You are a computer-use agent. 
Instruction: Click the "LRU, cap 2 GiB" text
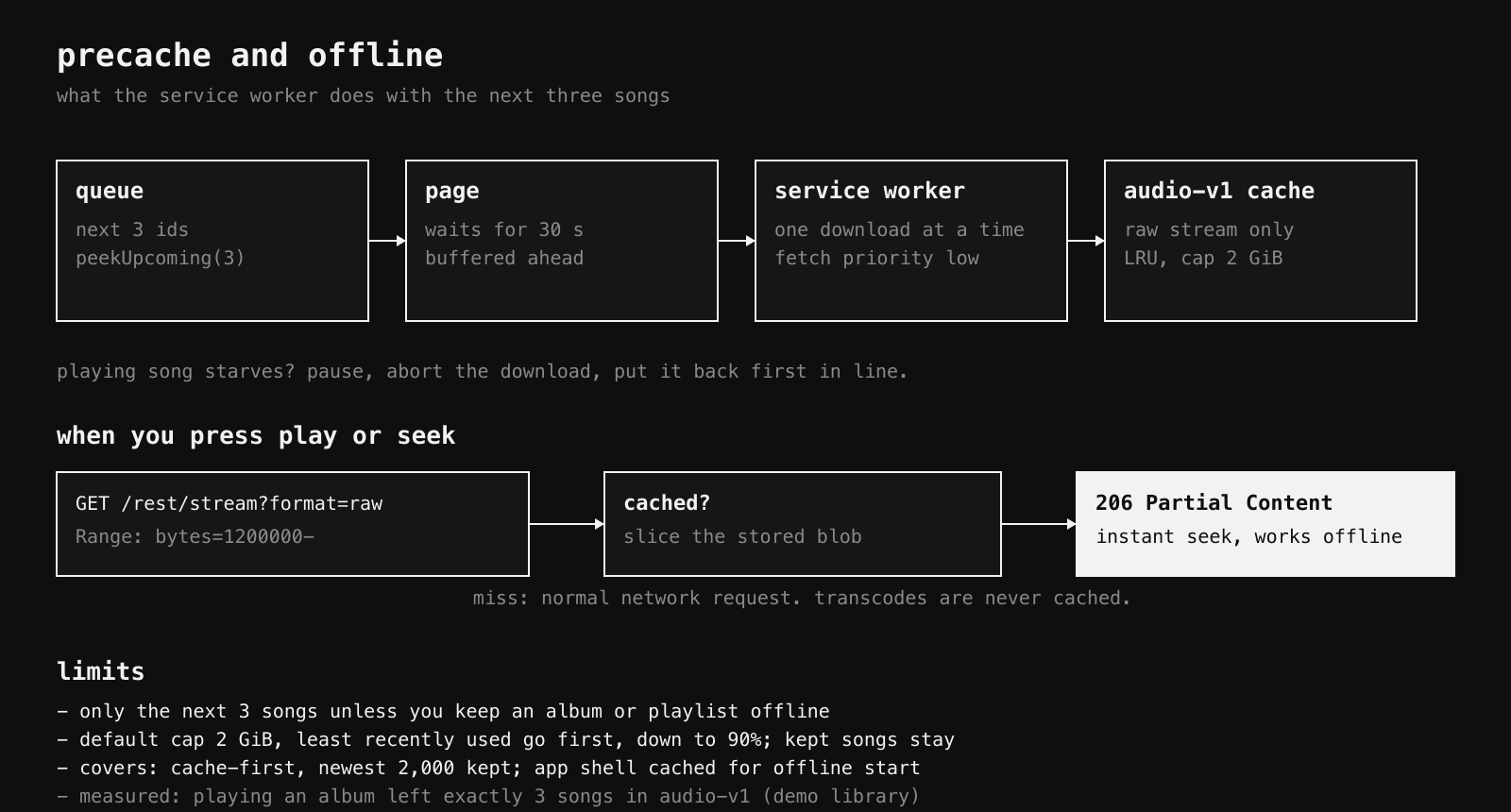pyautogui.click(x=1203, y=258)
